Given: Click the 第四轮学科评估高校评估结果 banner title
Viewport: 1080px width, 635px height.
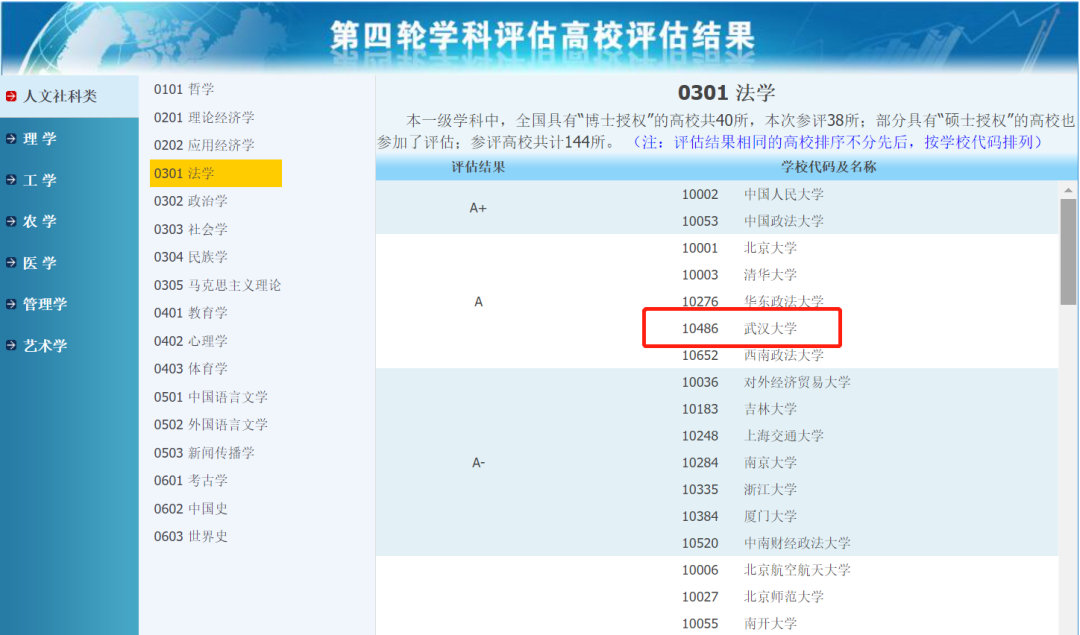Looking at the screenshot, I should pos(542,36).
